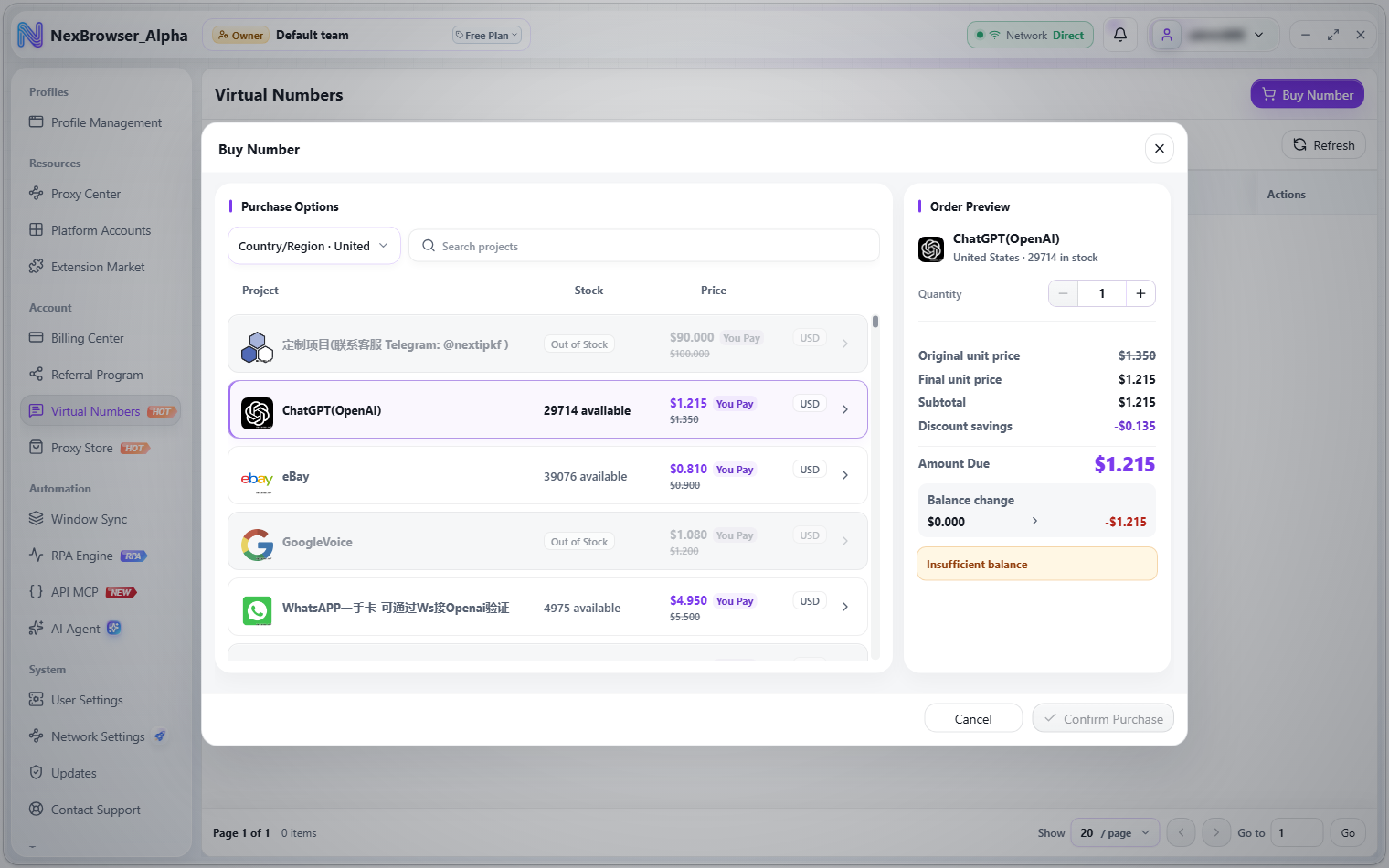Expand the eBay row chevron
The width and height of the screenshot is (1389, 868).
(845, 475)
